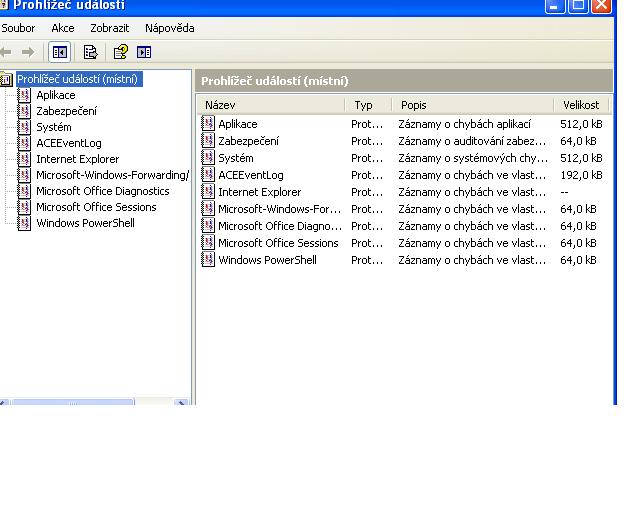Click the 192,0 kB size value
This screenshot has width=640, height=512.
pyautogui.click(x=581, y=175)
